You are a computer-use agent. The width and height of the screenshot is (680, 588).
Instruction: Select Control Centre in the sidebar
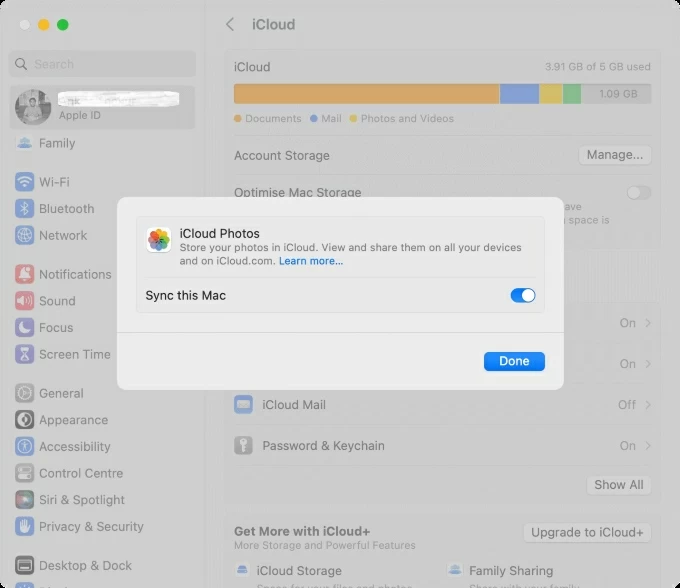click(81, 473)
